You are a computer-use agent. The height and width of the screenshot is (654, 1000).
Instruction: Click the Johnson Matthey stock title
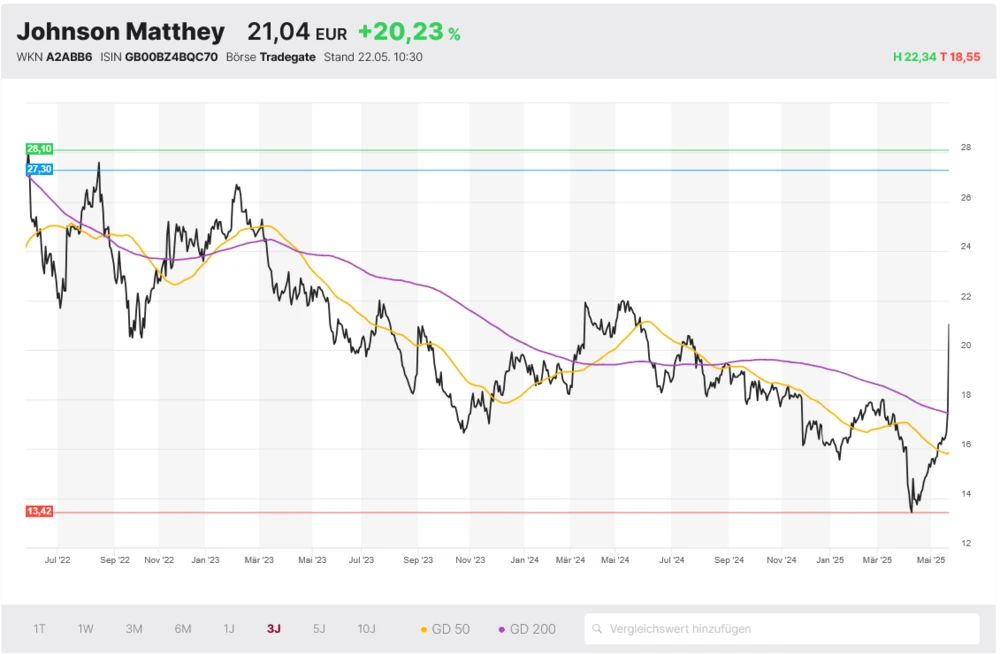[121, 32]
